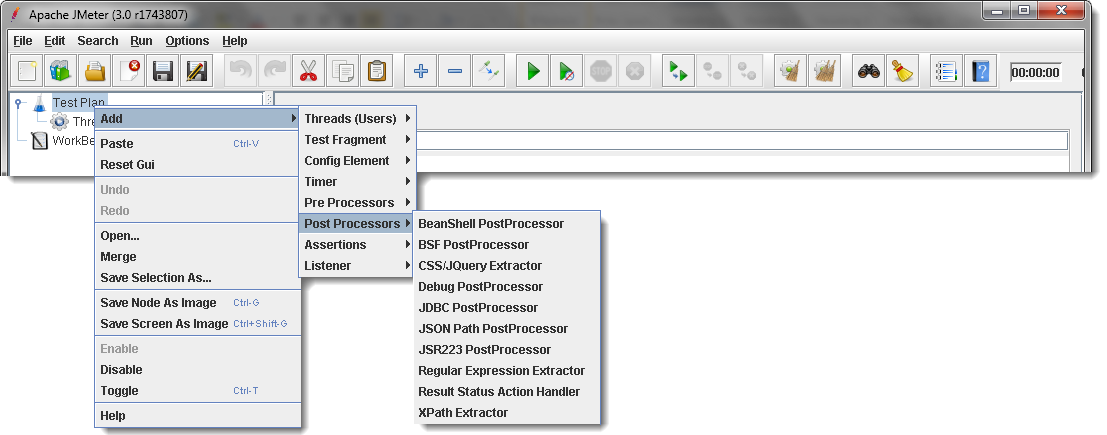Select Regular Expression Extractor
The image size is (1107, 435).
(x=506, y=371)
